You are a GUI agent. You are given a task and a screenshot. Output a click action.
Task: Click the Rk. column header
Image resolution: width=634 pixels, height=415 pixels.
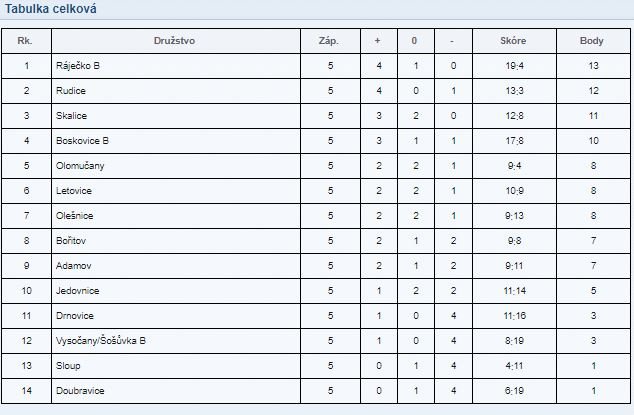click(25, 41)
